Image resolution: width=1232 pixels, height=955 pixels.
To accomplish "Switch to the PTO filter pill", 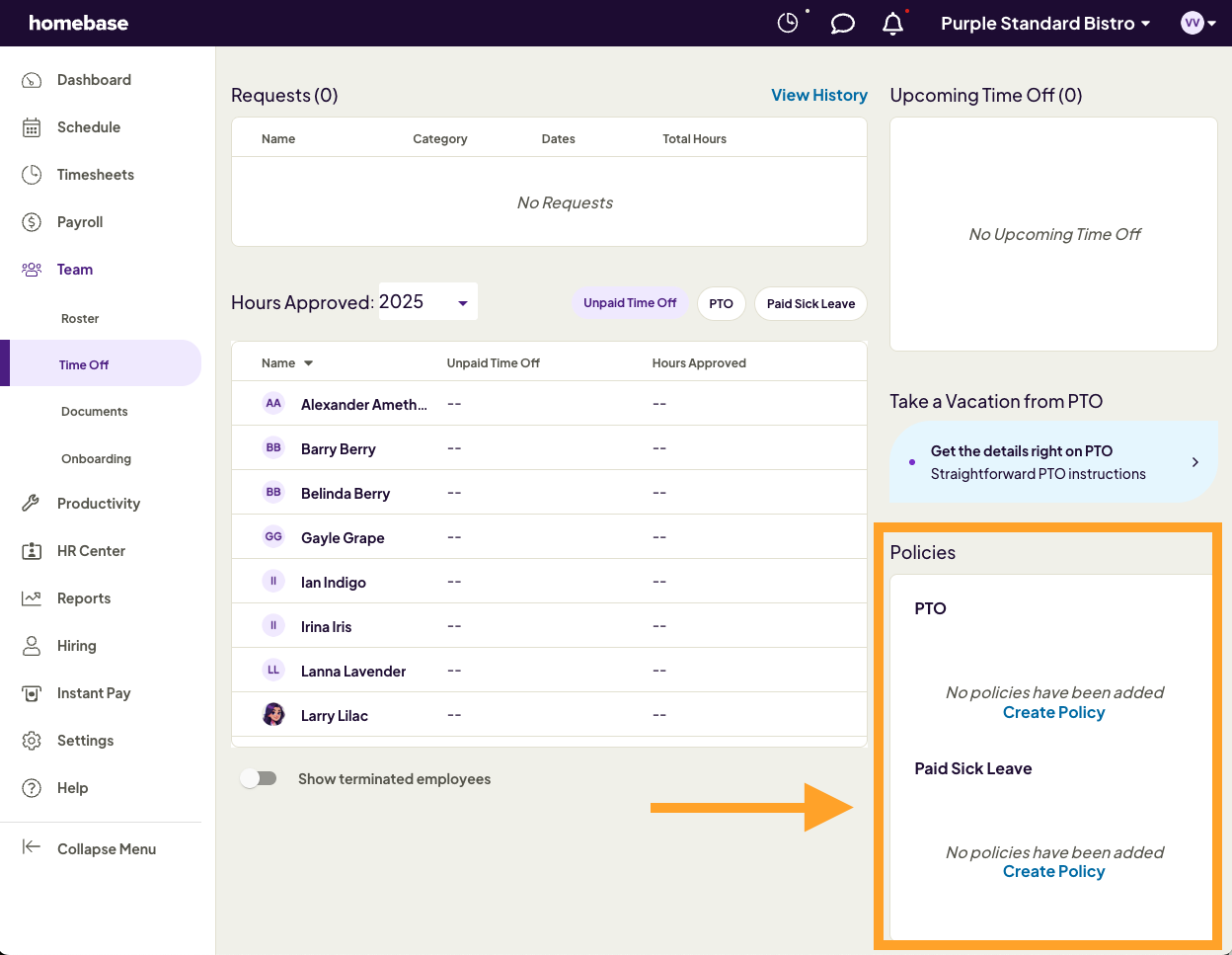I will click(x=721, y=303).
